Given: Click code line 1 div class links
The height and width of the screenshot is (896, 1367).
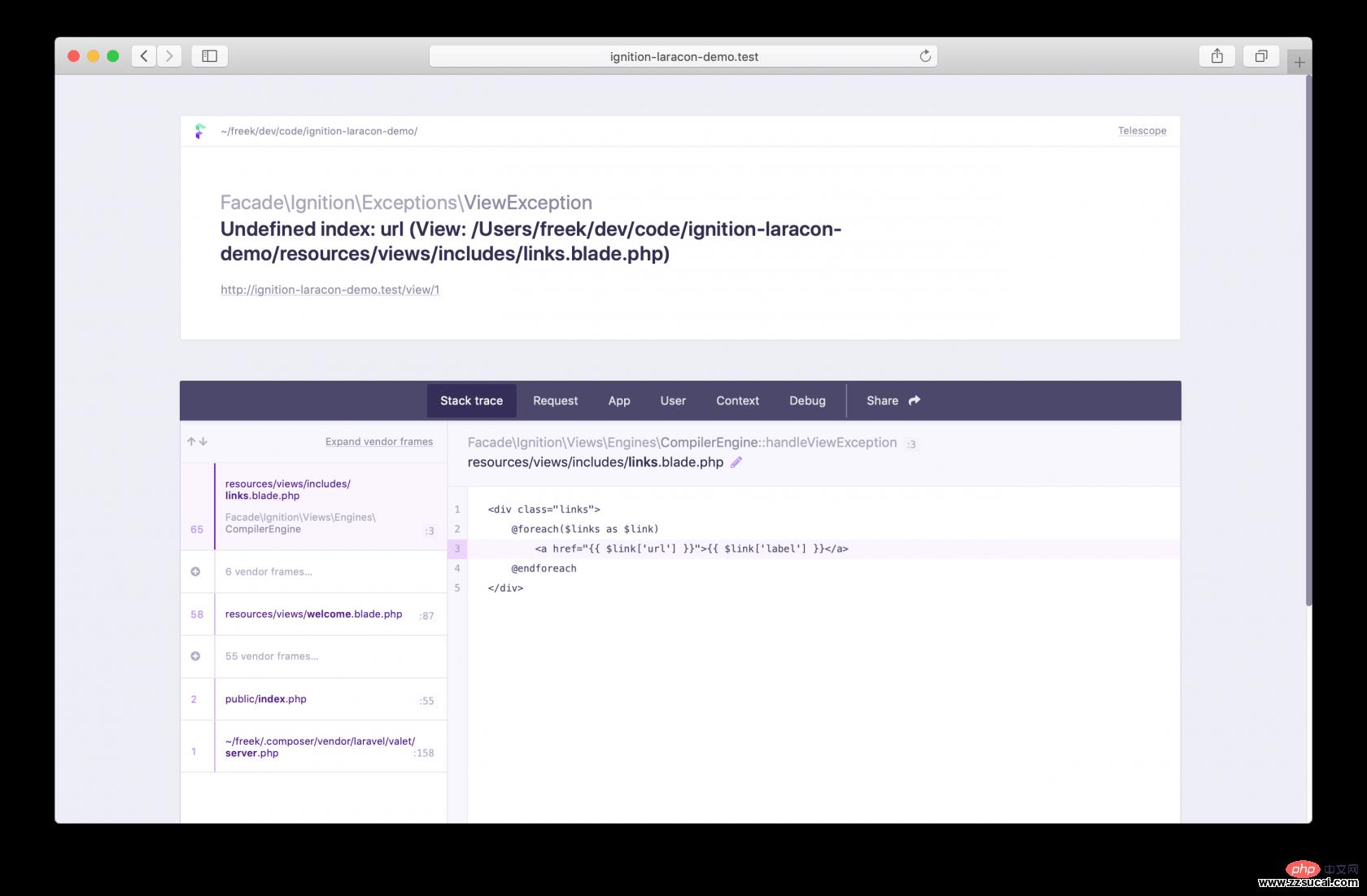Looking at the screenshot, I should [544, 509].
